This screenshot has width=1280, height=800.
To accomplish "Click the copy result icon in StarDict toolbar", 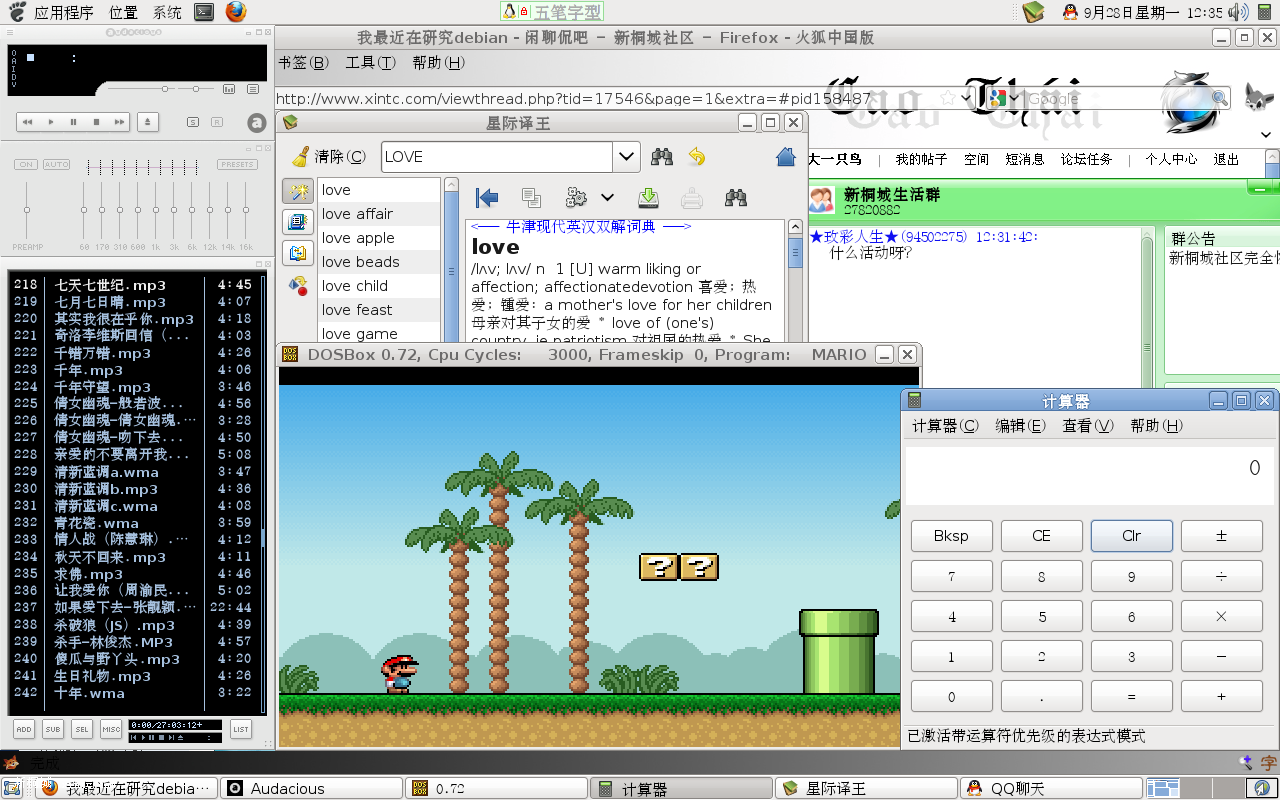I will [x=531, y=198].
